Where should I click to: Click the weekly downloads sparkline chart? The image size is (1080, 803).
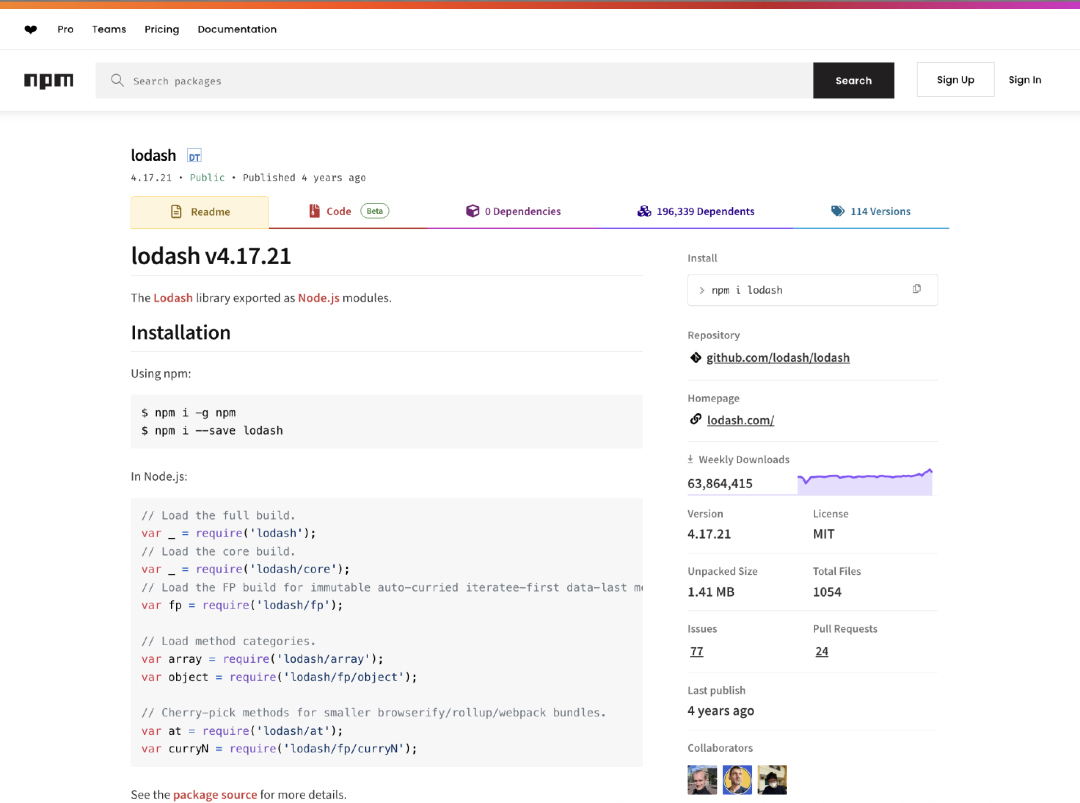[x=865, y=481]
